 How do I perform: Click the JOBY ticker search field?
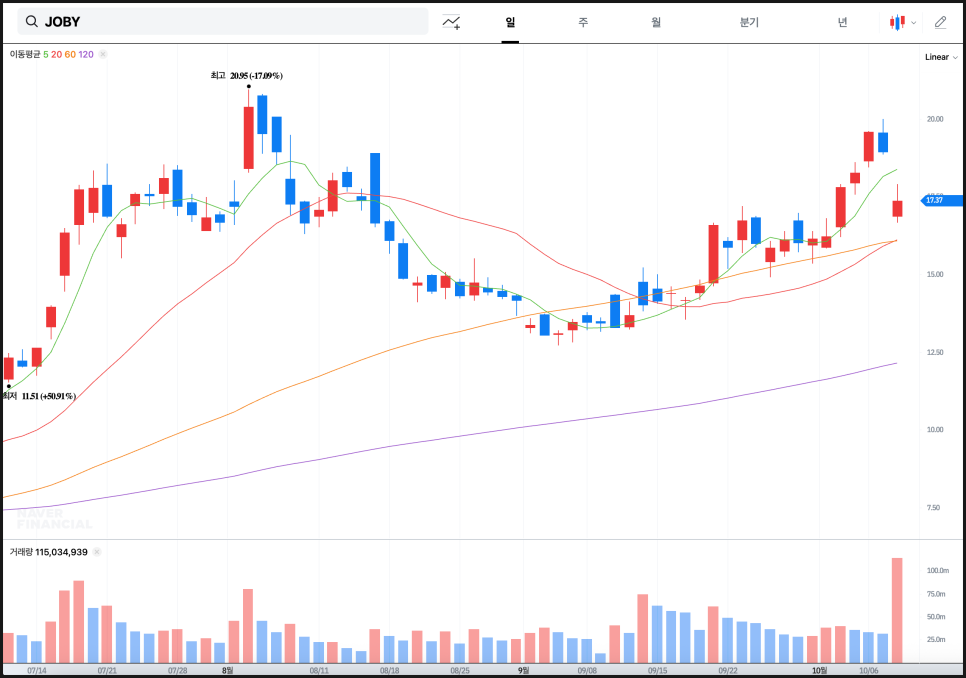(230, 22)
